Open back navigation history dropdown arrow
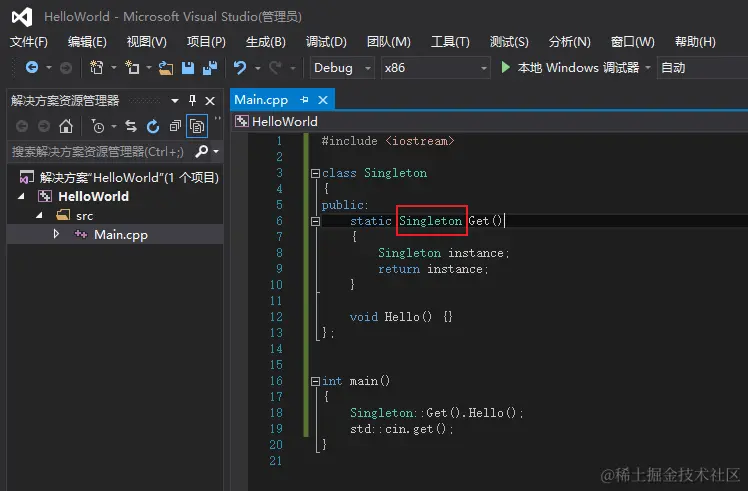Image resolution: width=748 pixels, height=491 pixels. tap(49, 68)
